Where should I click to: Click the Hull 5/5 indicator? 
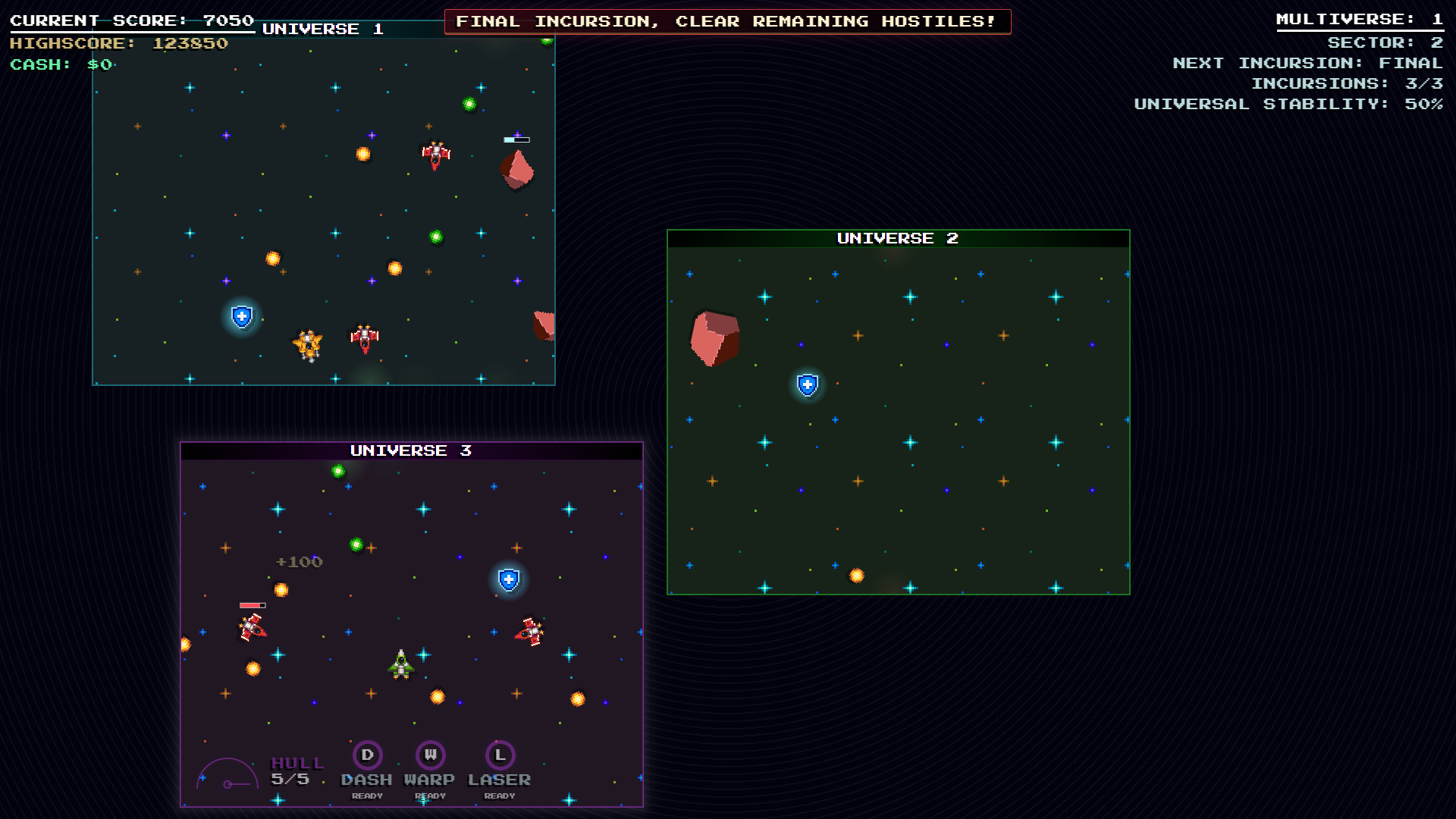[x=297, y=771]
